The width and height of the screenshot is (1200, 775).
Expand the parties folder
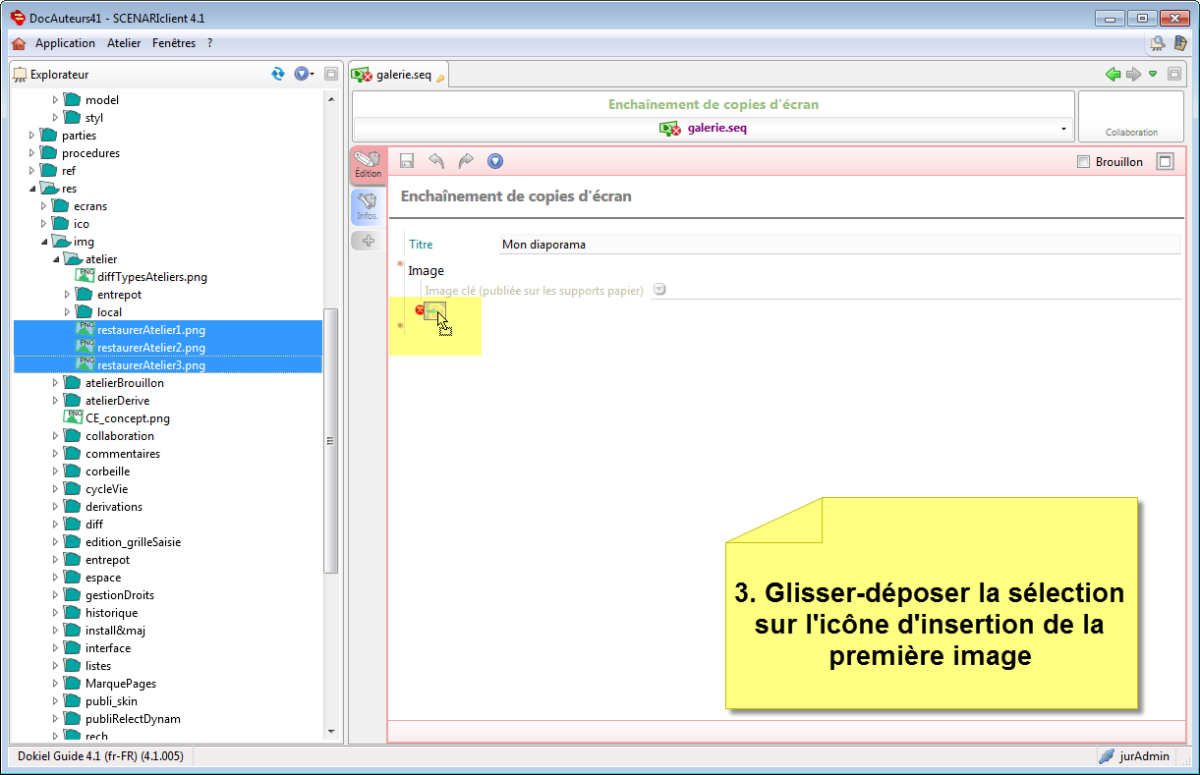[32, 135]
